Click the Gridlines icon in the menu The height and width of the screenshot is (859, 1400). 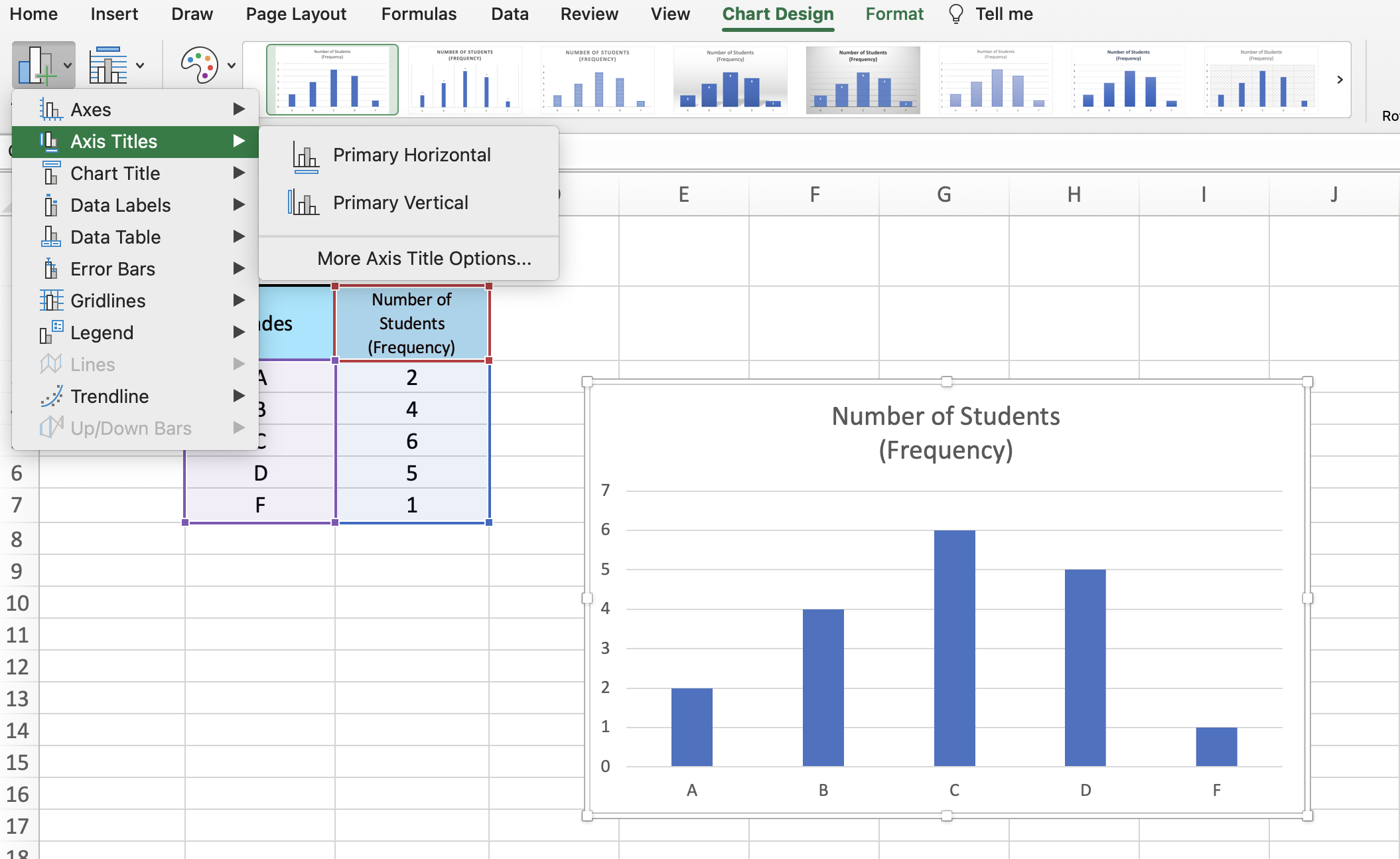[51, 300]
